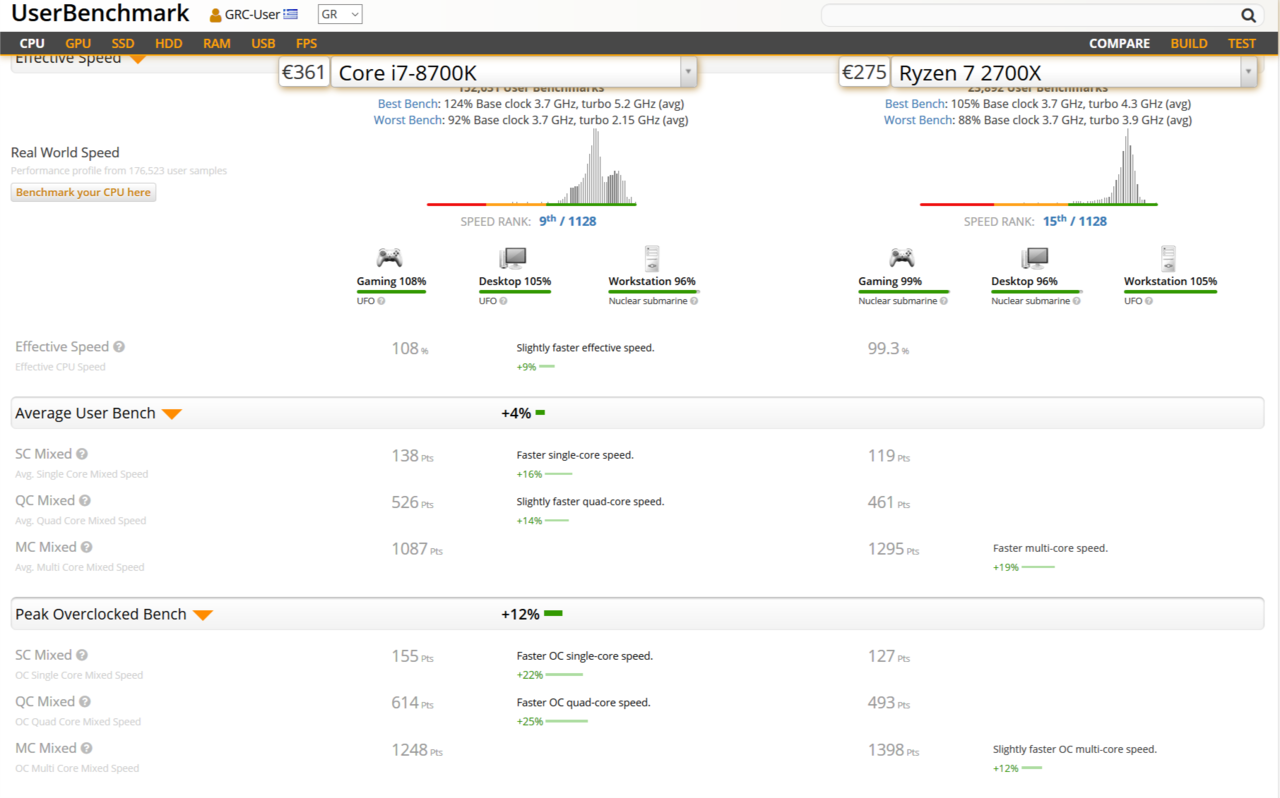Open help icon beside OC QC Mixed
Viewport: 1280px width, 798px height.
point(85,702)
